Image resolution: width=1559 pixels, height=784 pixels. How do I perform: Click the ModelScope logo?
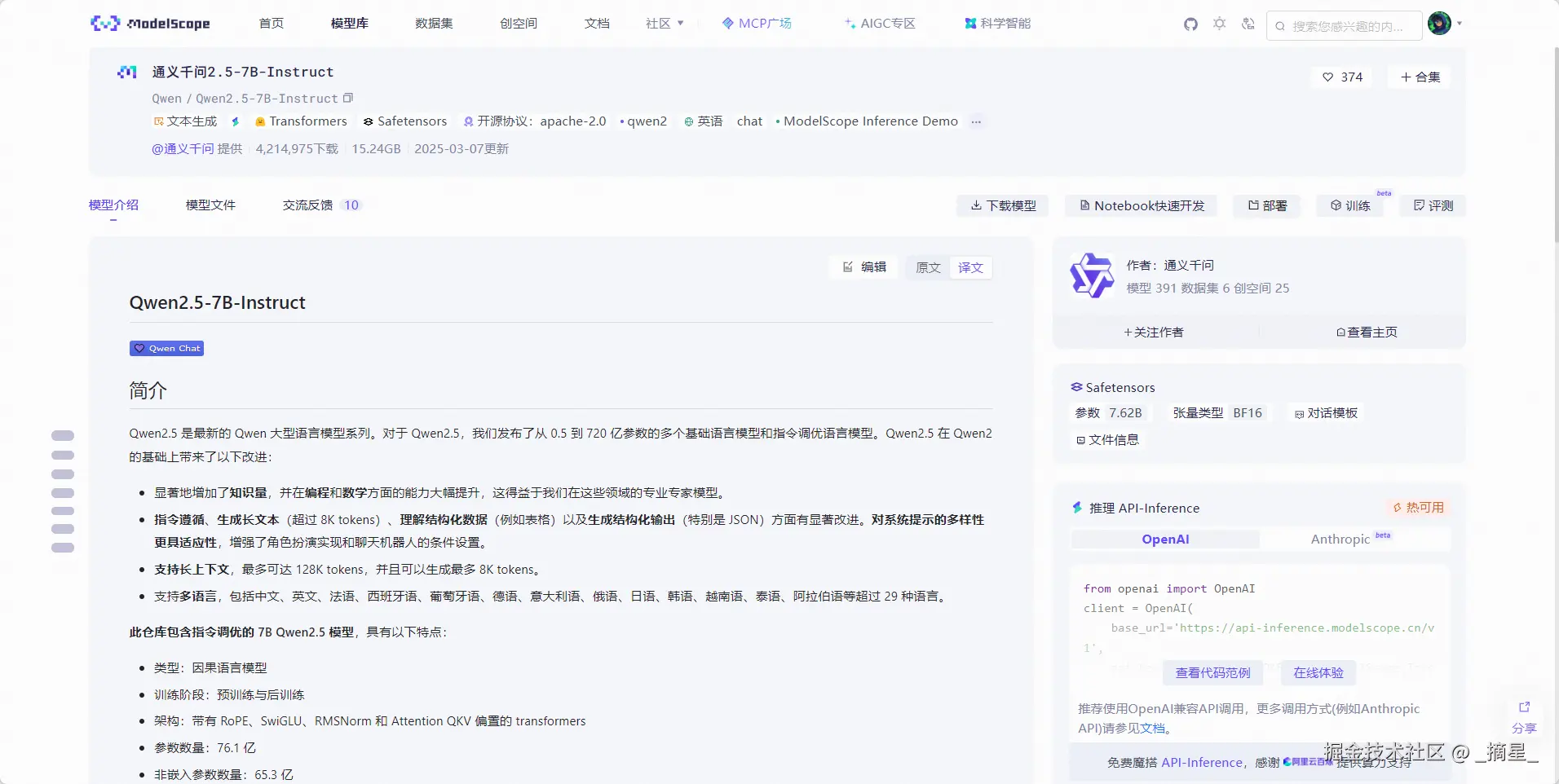(150, 24)
